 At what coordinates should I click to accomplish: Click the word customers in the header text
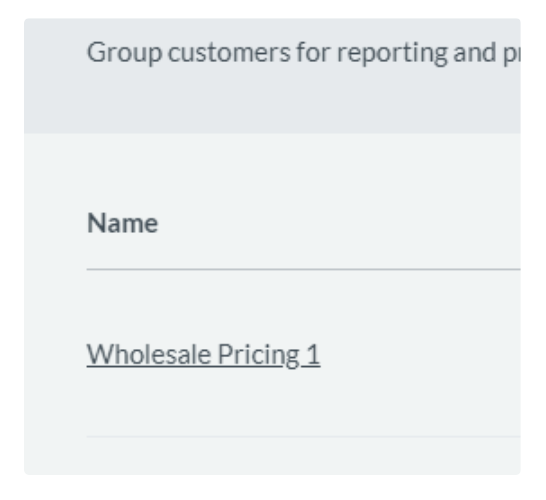pos(229,53)
